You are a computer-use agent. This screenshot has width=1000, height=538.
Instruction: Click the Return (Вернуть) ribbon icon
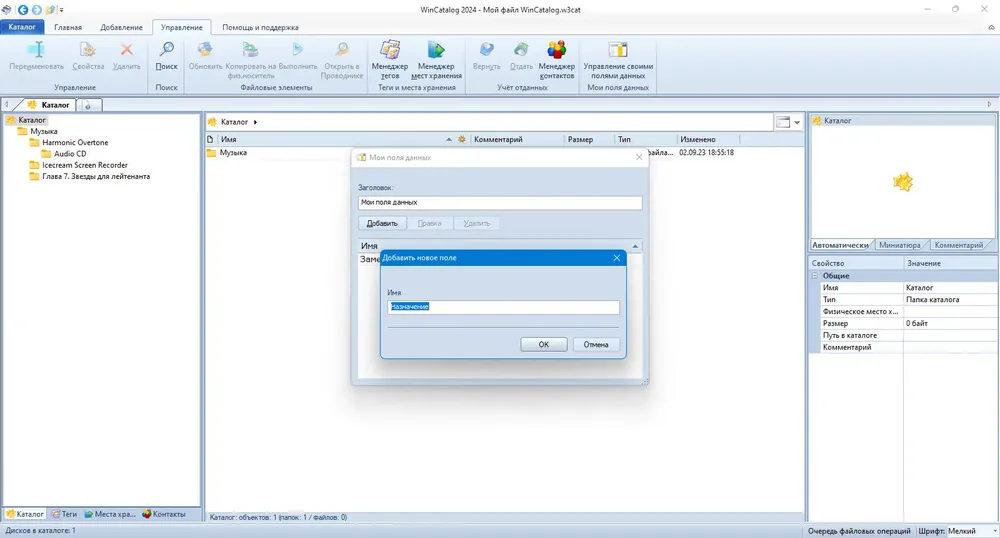pos(487,50)
